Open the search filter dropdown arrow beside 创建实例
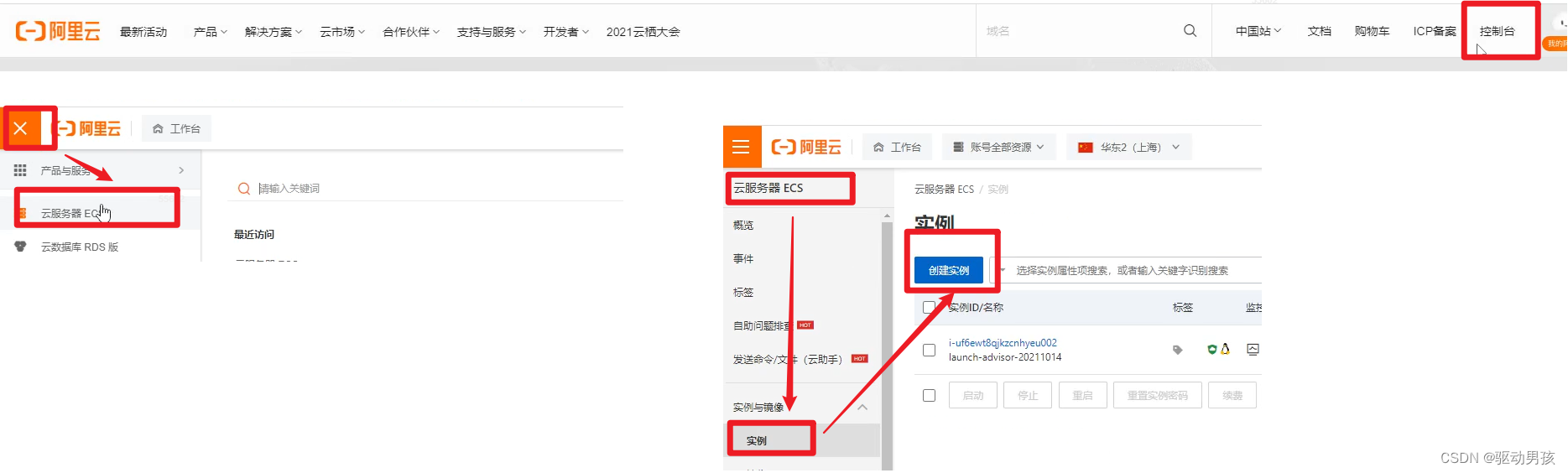 tap(1002, 270)
